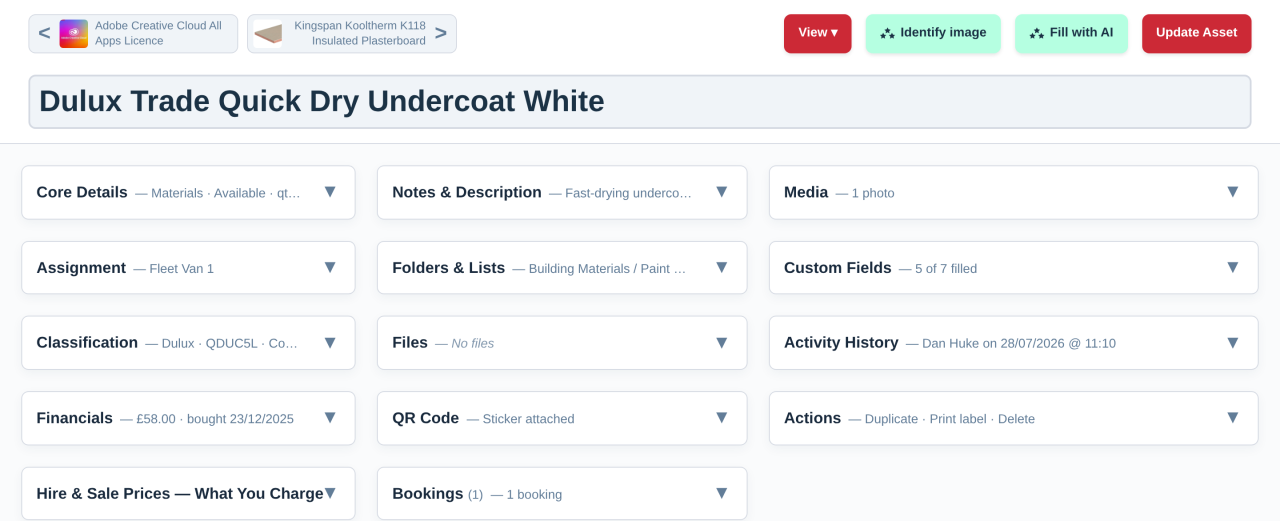Click the Files heading

[410, 343]
